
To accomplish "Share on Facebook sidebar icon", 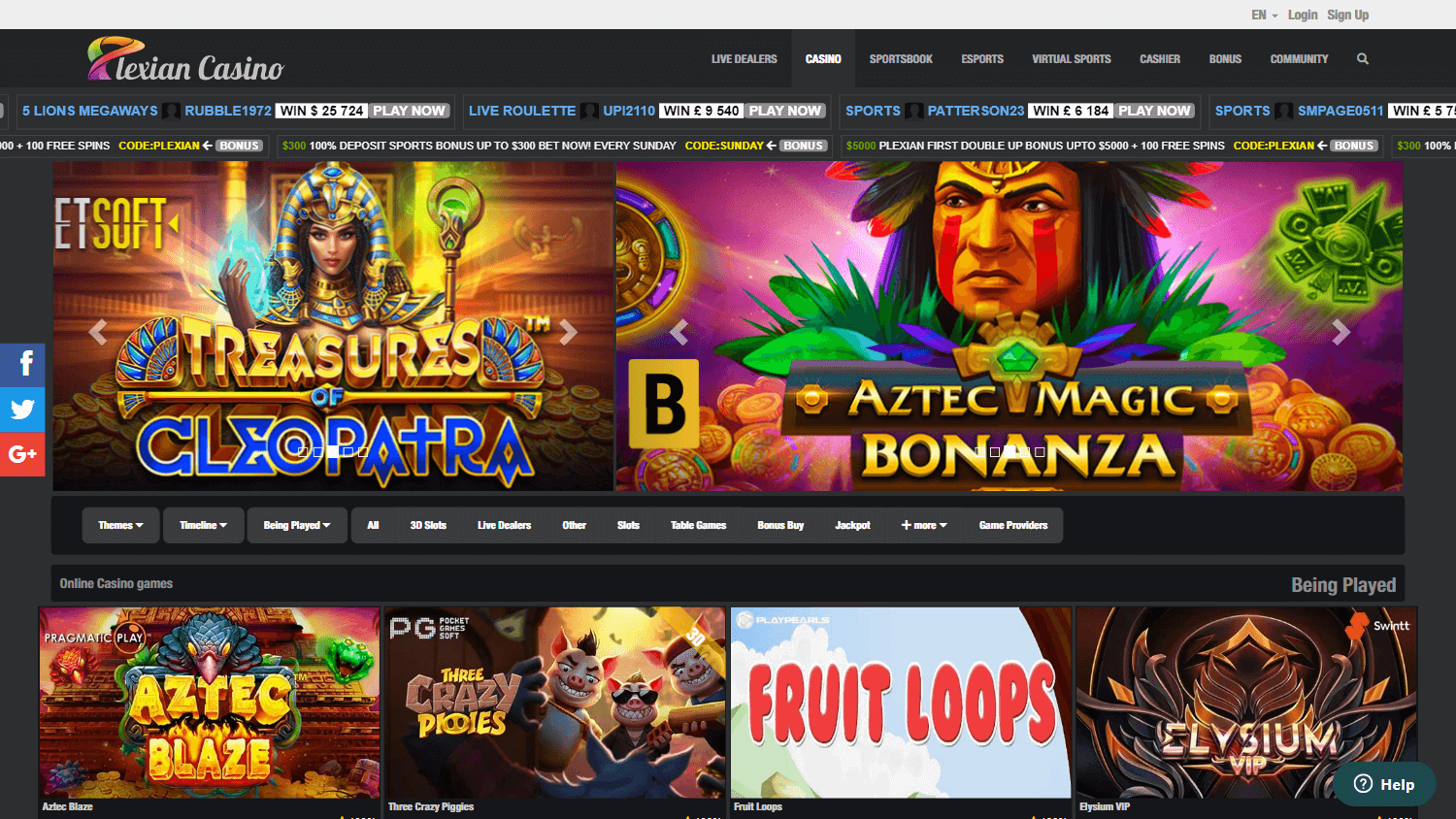I will pyautogui.click(x=22, y=365).
